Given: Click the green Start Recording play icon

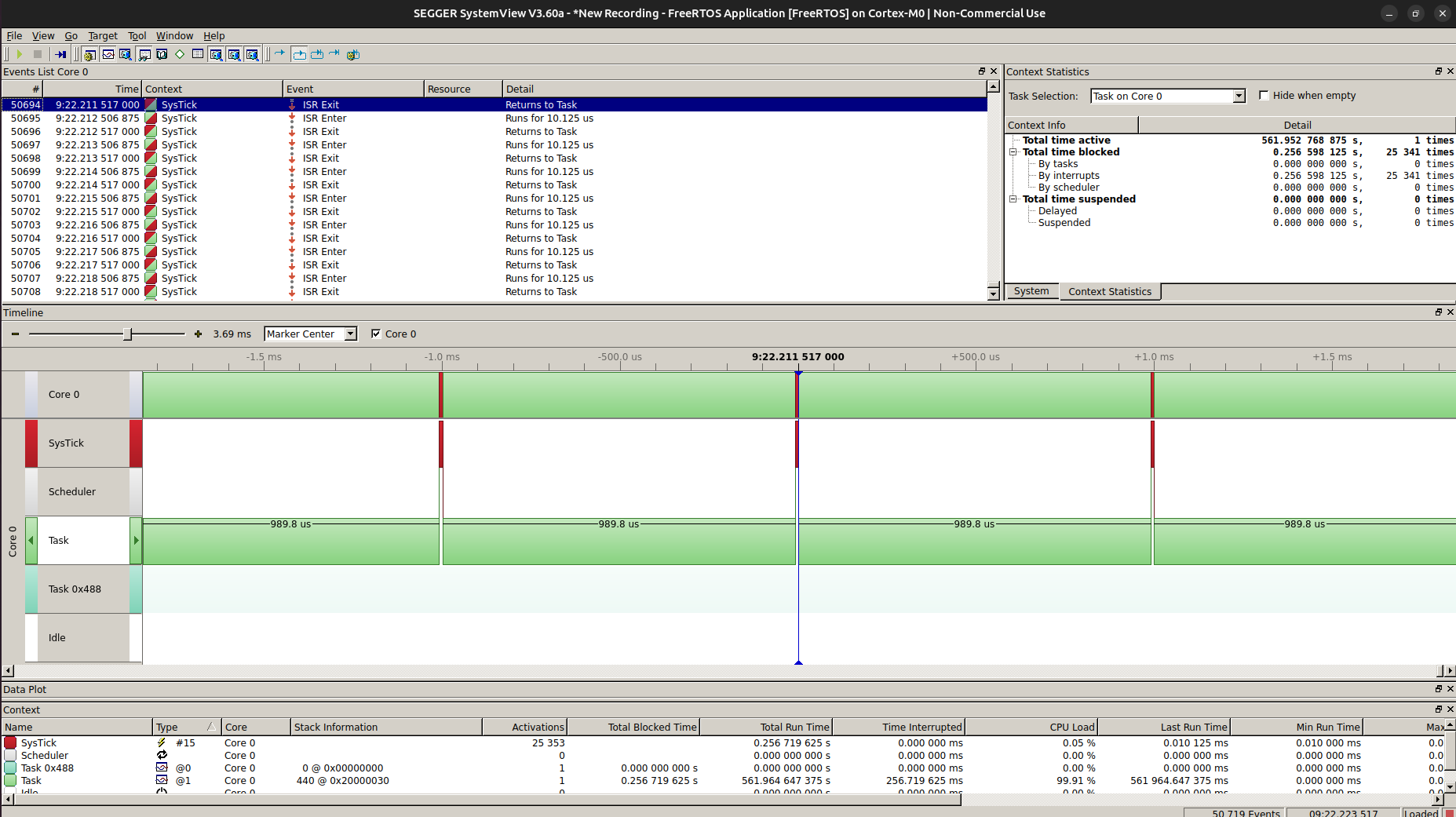Looking at the screenshot, I should tap(20, 54).
